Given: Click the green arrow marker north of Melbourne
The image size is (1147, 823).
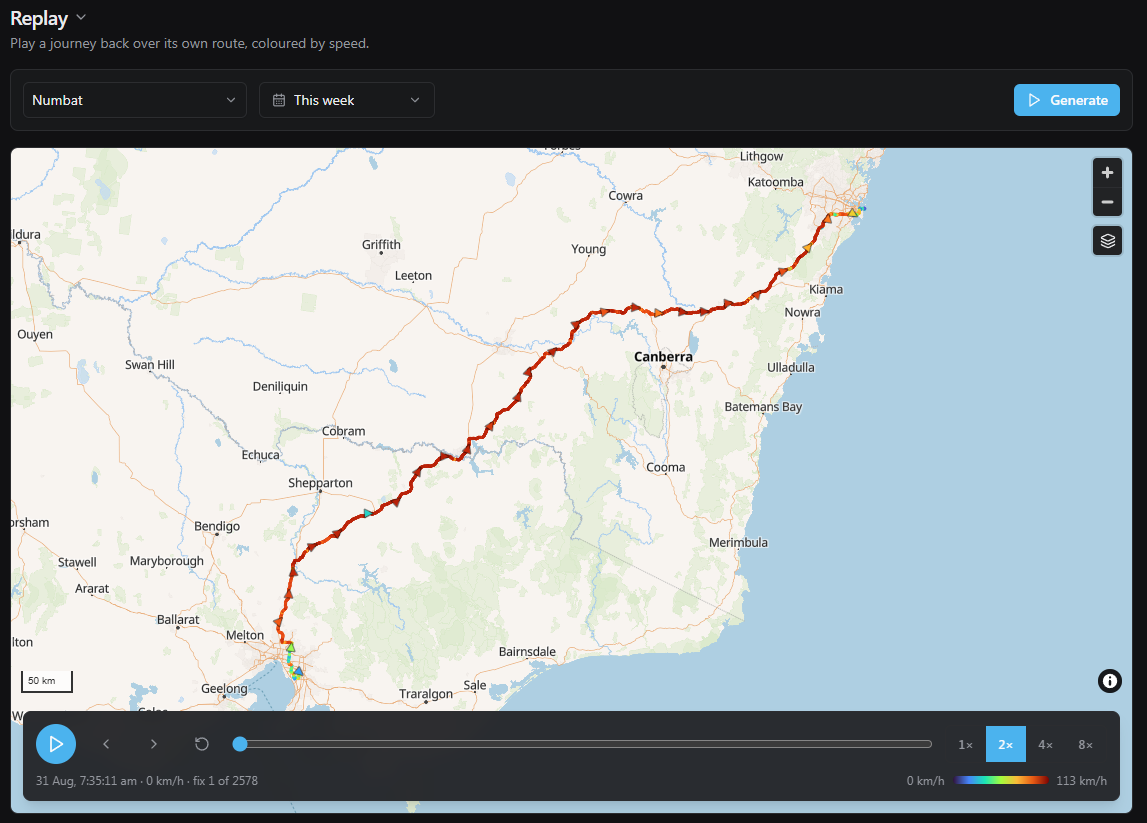Looking at the screenshot, I should click(x=290, y=647).
